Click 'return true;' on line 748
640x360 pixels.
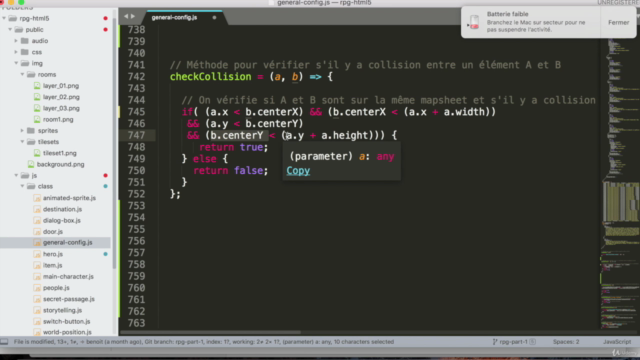[233, 147]
